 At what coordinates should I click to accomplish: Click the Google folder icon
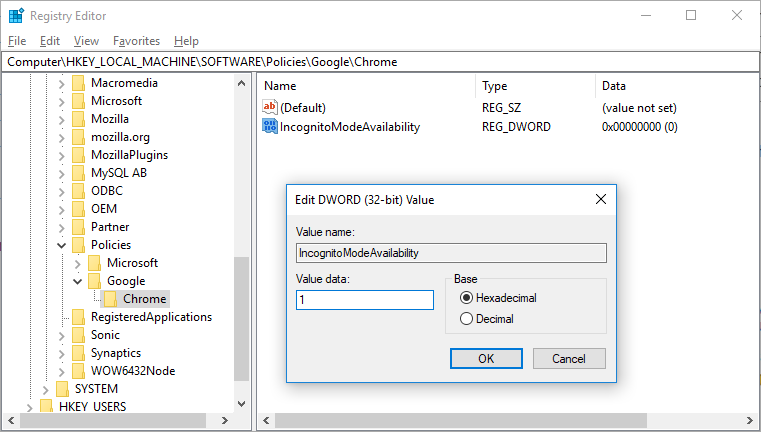click(95, 281)
